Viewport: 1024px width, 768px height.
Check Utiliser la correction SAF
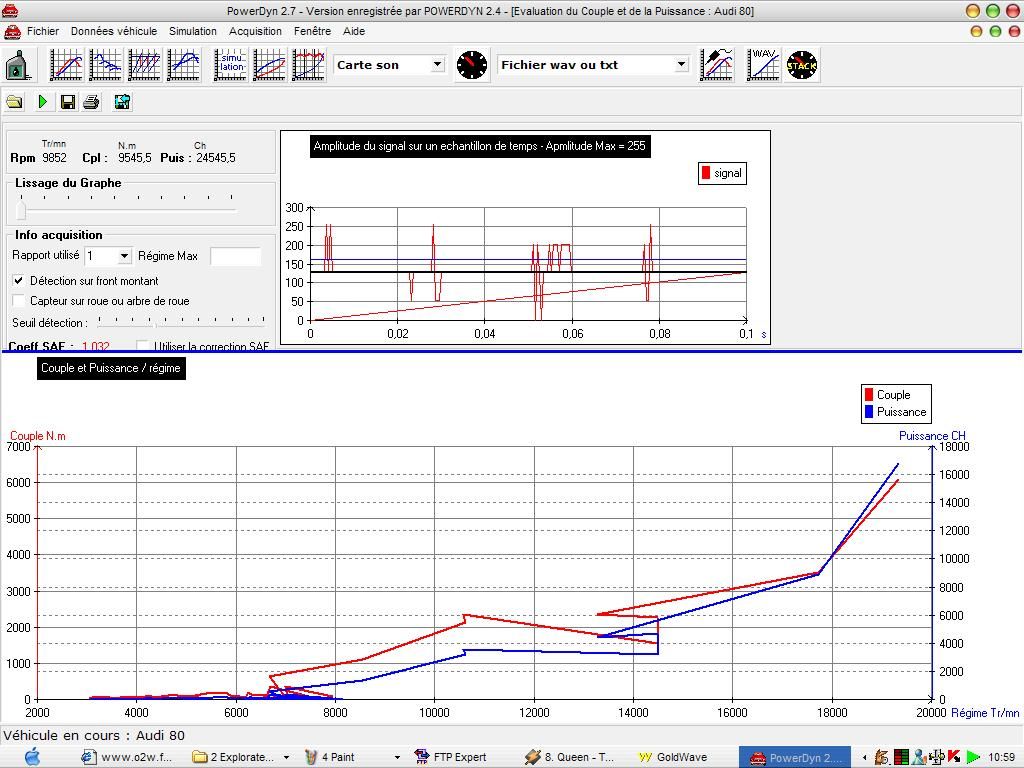(x=143, y=346)
